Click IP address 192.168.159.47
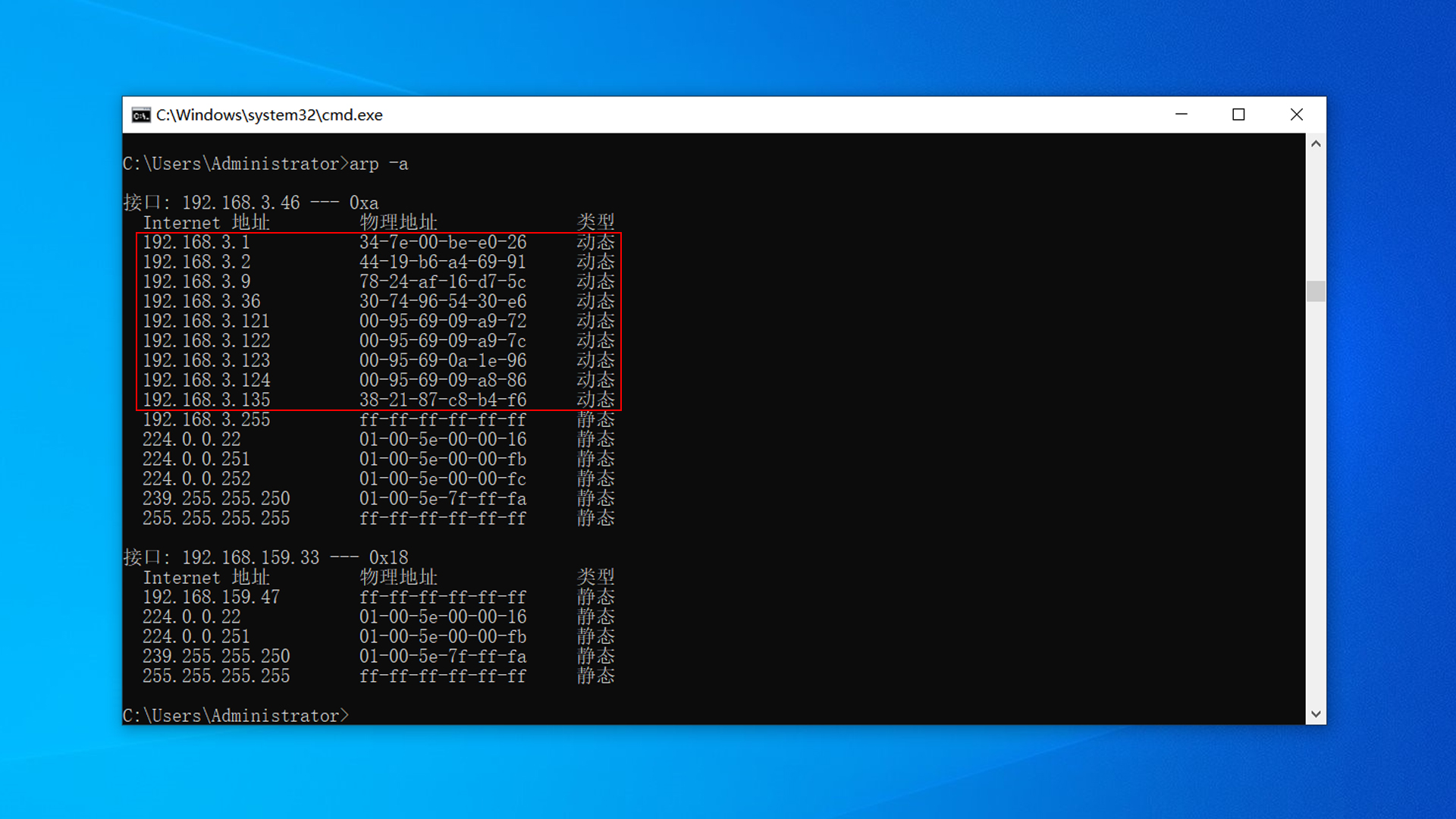 [211, 598]
